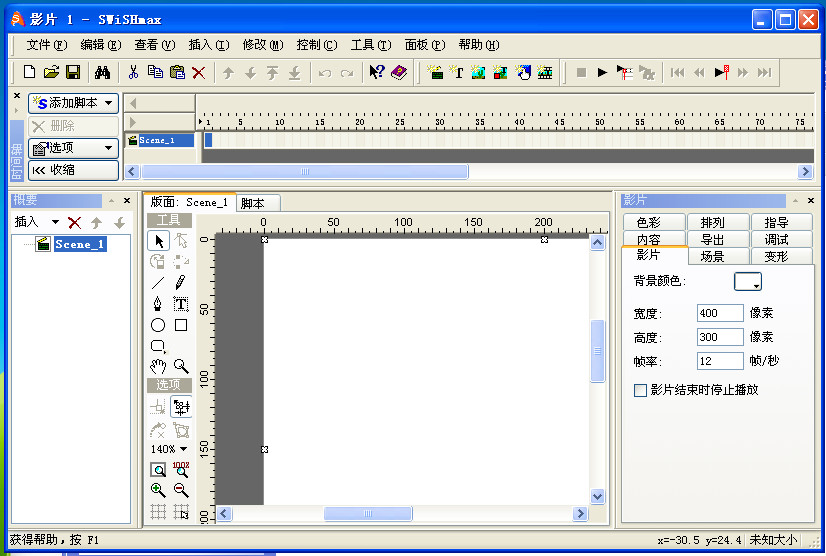Toggle the snap to grid icon
The image size is (826, 556).
tap(181, 512)
